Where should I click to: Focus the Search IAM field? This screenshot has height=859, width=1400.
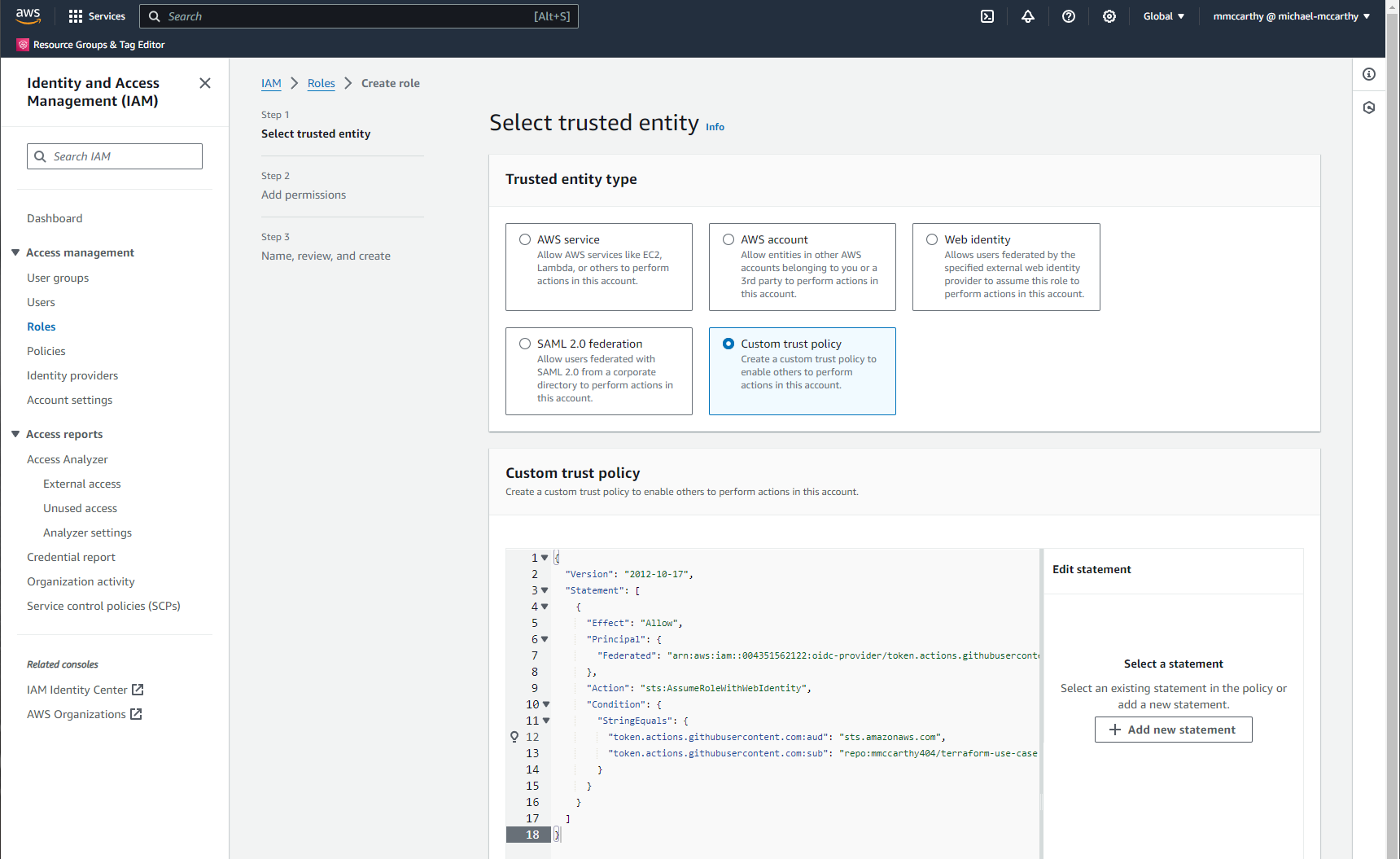coord(115,156)
